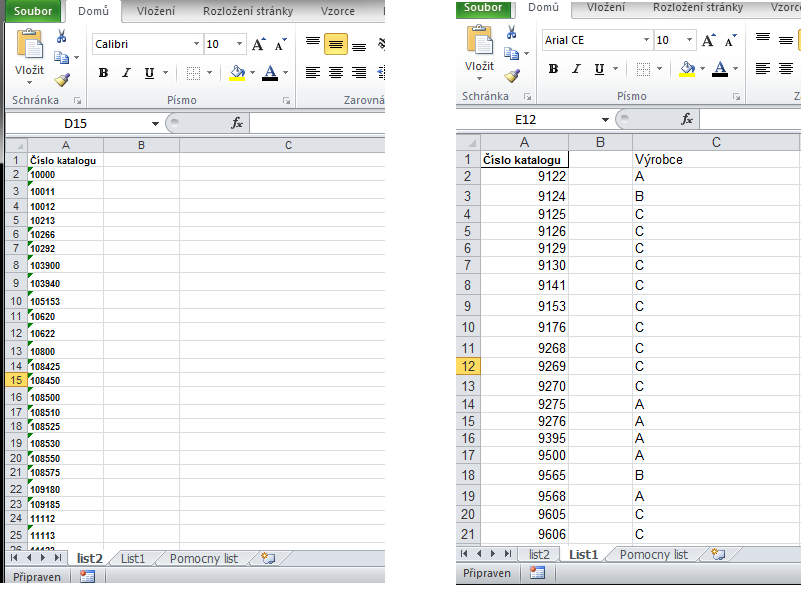This screenshot has width=804, height=590.
Task: Click insert function fx in left window
Action: point(237,123)
